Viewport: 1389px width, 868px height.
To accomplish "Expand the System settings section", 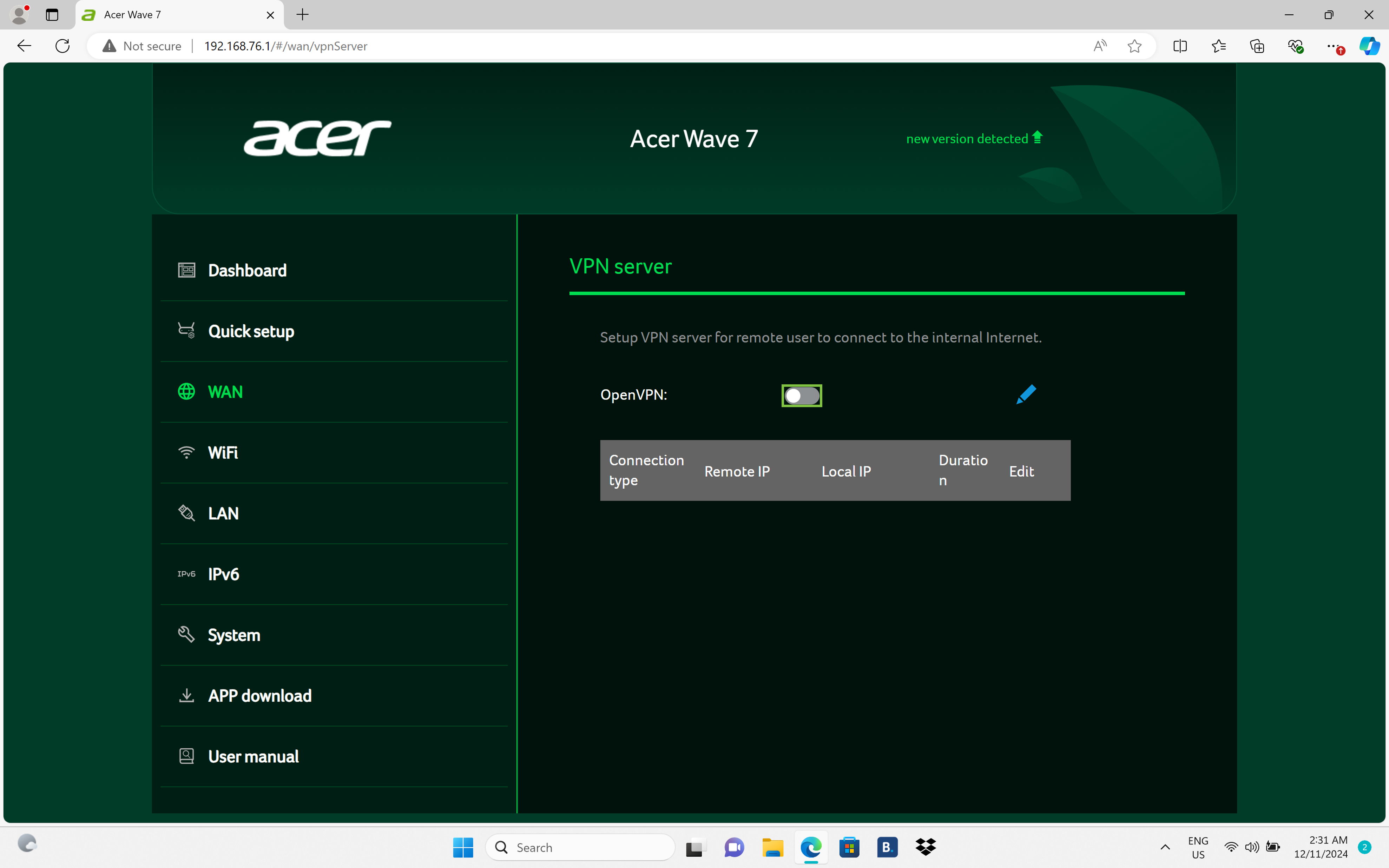I will [234, 635].
